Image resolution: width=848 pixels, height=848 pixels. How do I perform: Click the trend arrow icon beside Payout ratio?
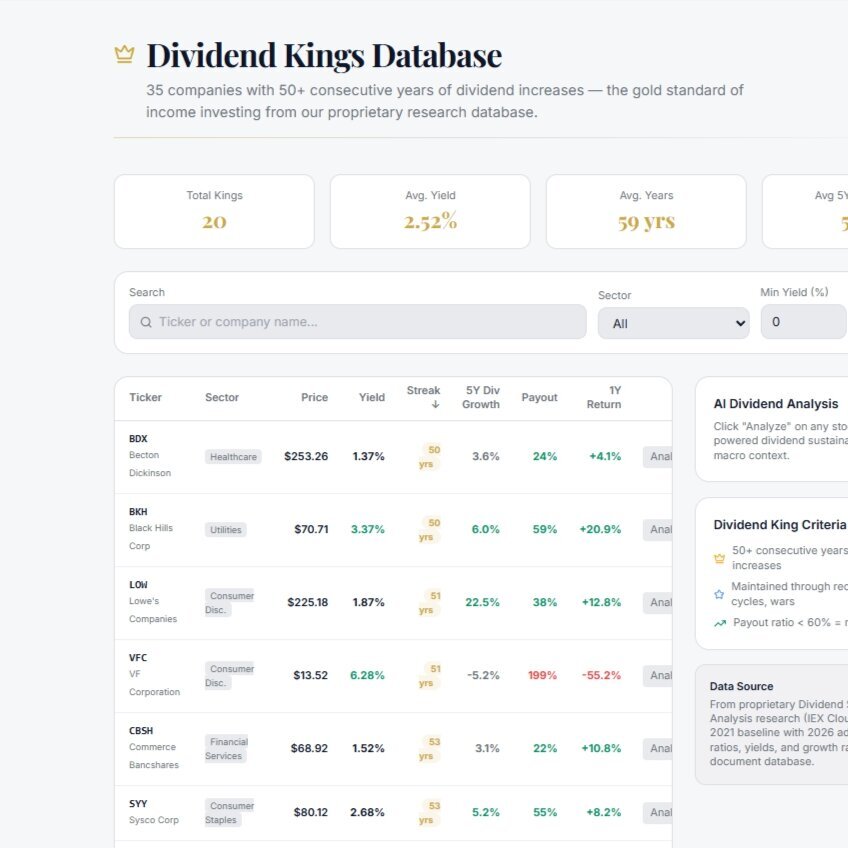(x=720, y=623)
